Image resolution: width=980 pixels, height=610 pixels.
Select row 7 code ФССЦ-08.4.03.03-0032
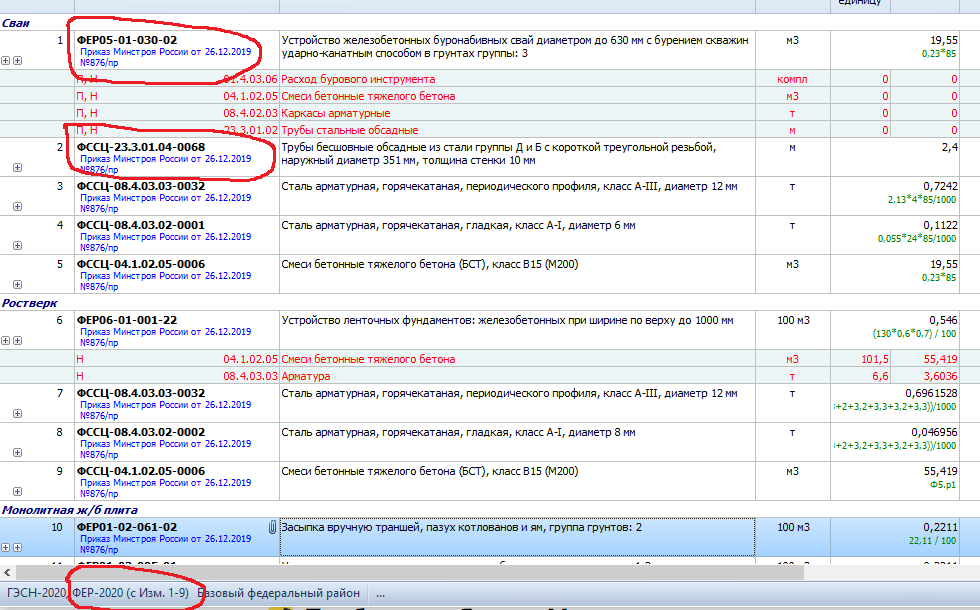point(141,393)
